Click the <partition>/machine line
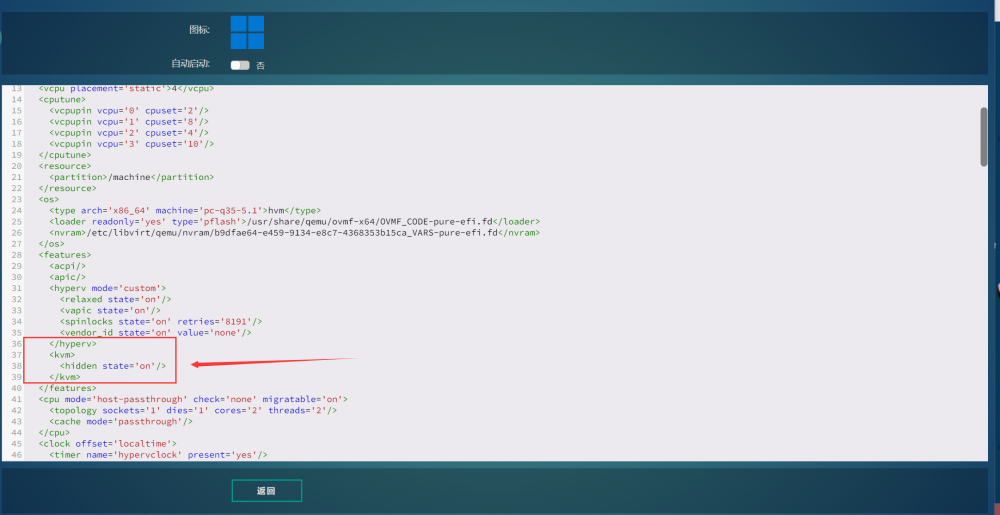The image size is (1000, 515). coord(131,177)
